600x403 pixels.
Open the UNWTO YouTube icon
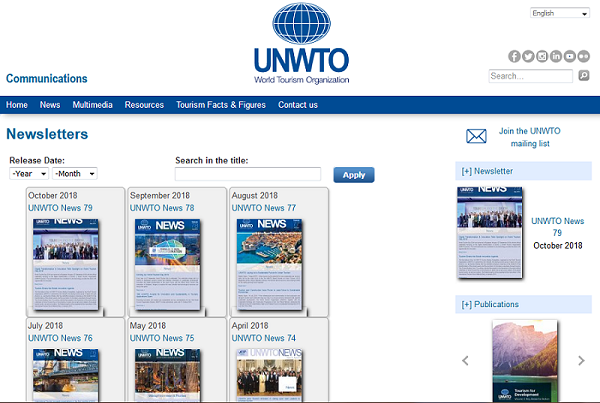[569, 56]
